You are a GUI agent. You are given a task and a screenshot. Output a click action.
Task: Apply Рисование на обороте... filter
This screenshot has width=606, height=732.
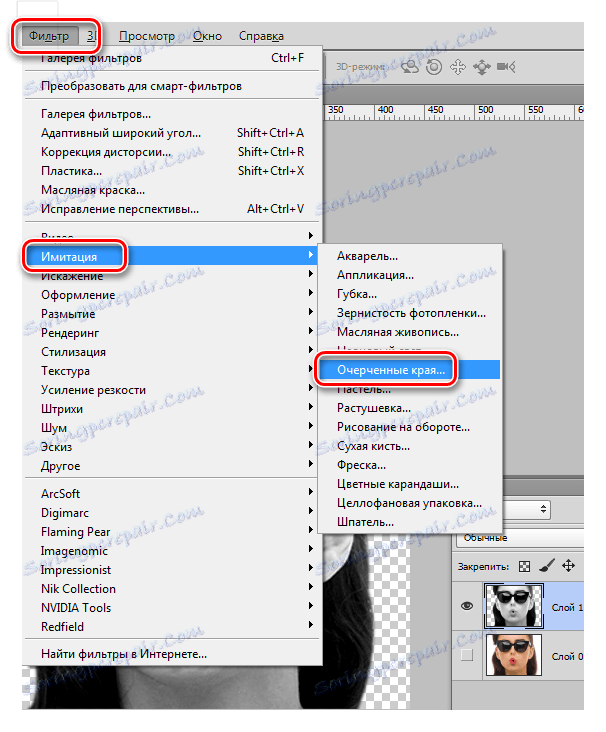[410, 427]
